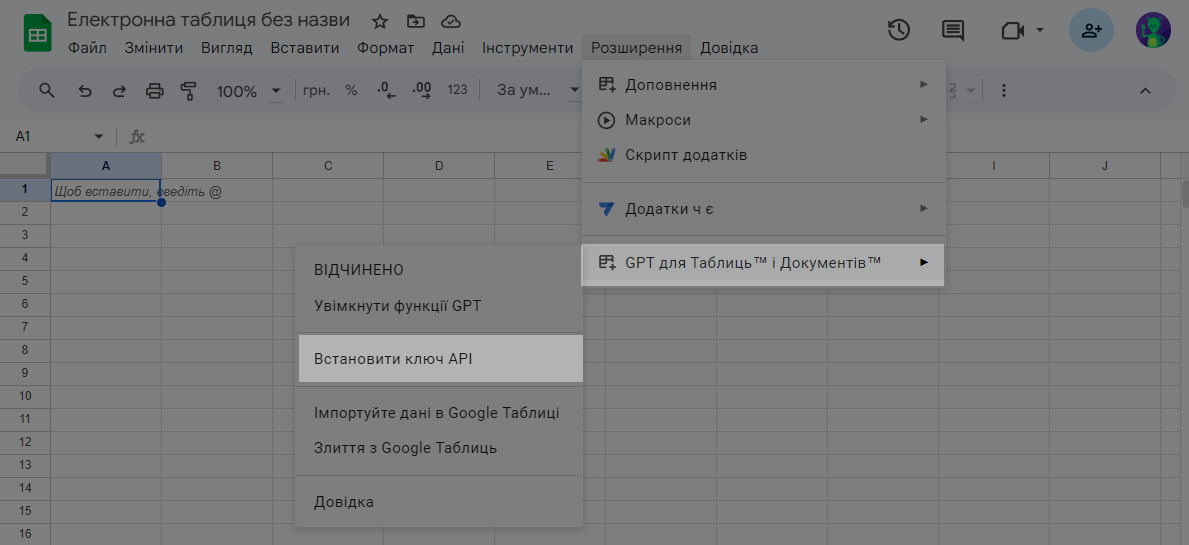Expand the Доповнення submenu
The image size is (1189, 545).
(763, 85)
